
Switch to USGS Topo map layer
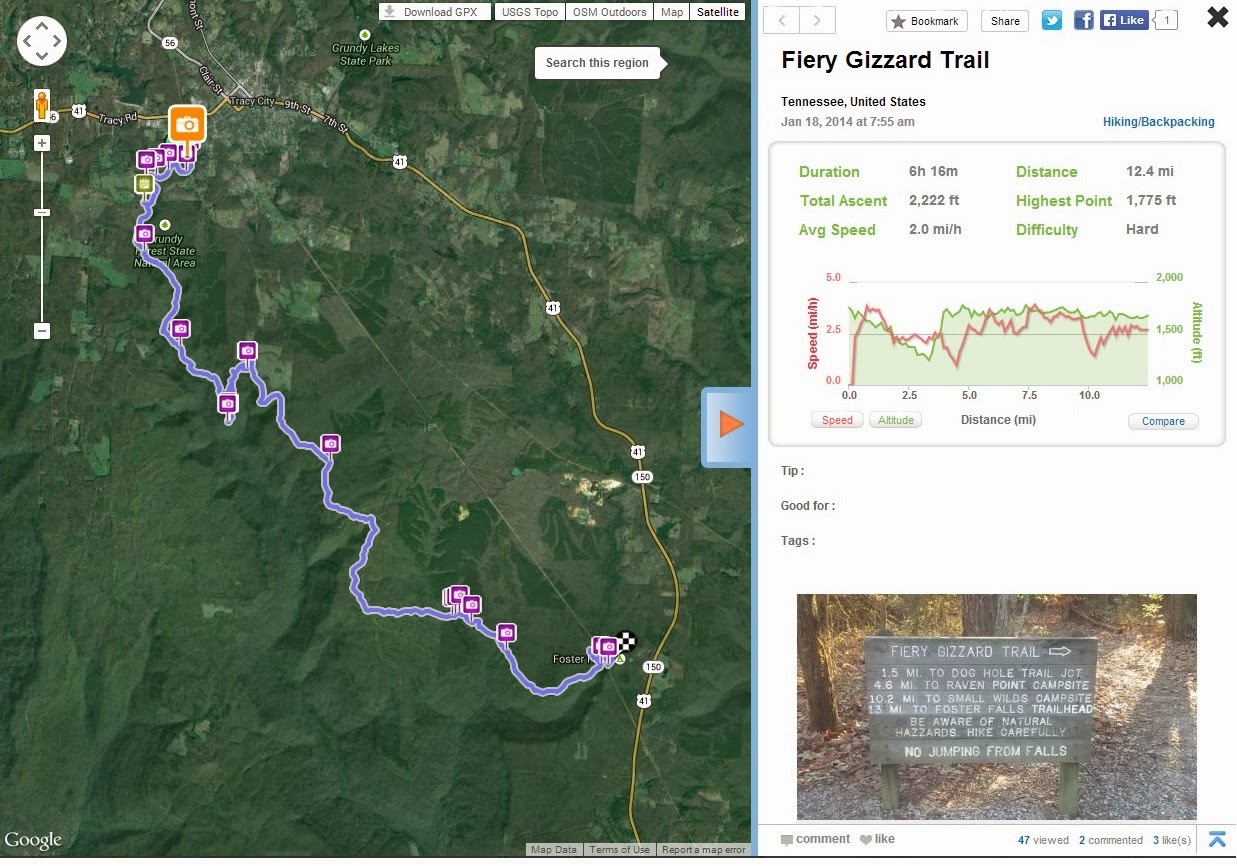[529, 11]
